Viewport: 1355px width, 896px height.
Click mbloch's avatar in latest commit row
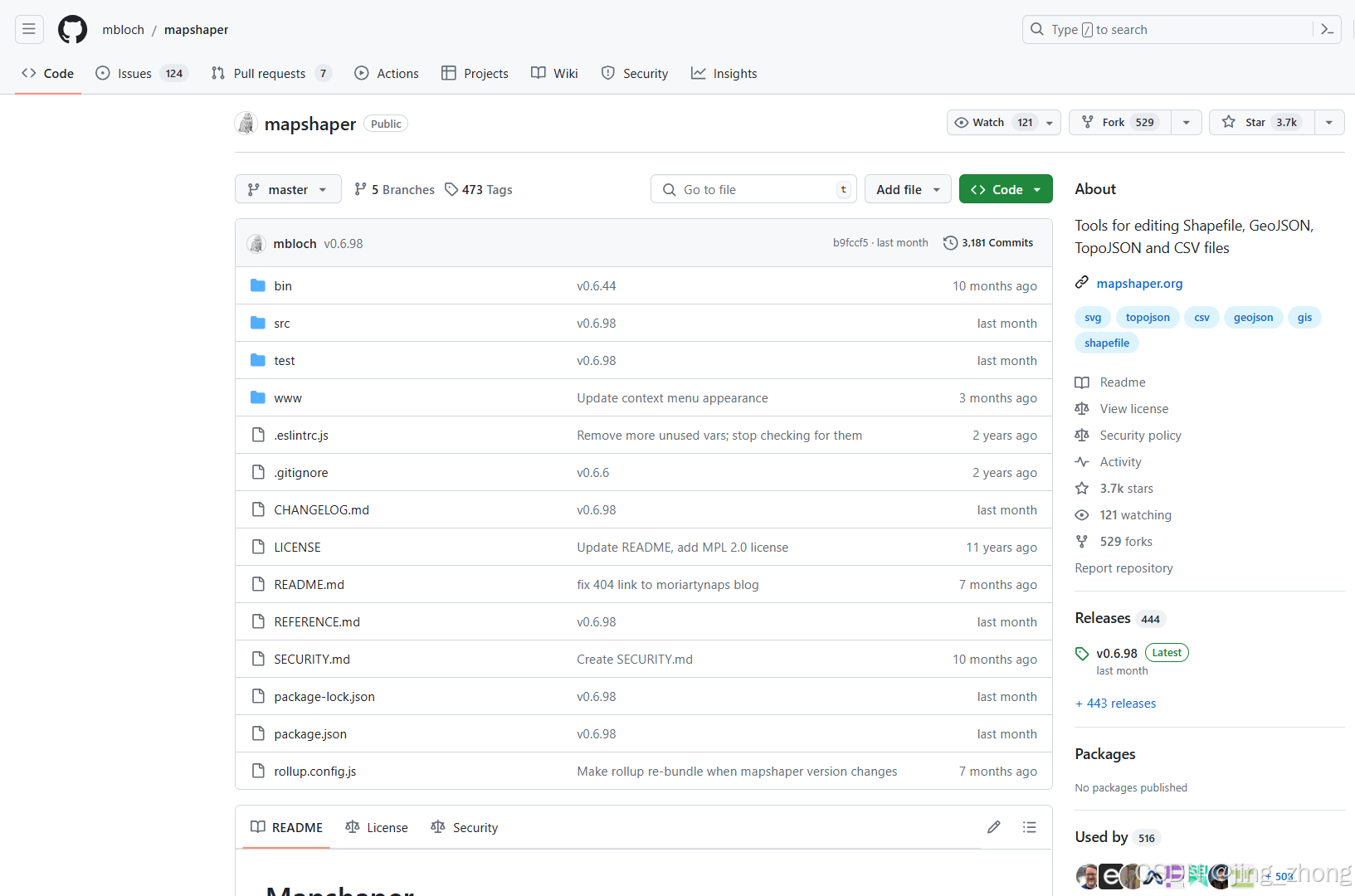pos(256,243)
